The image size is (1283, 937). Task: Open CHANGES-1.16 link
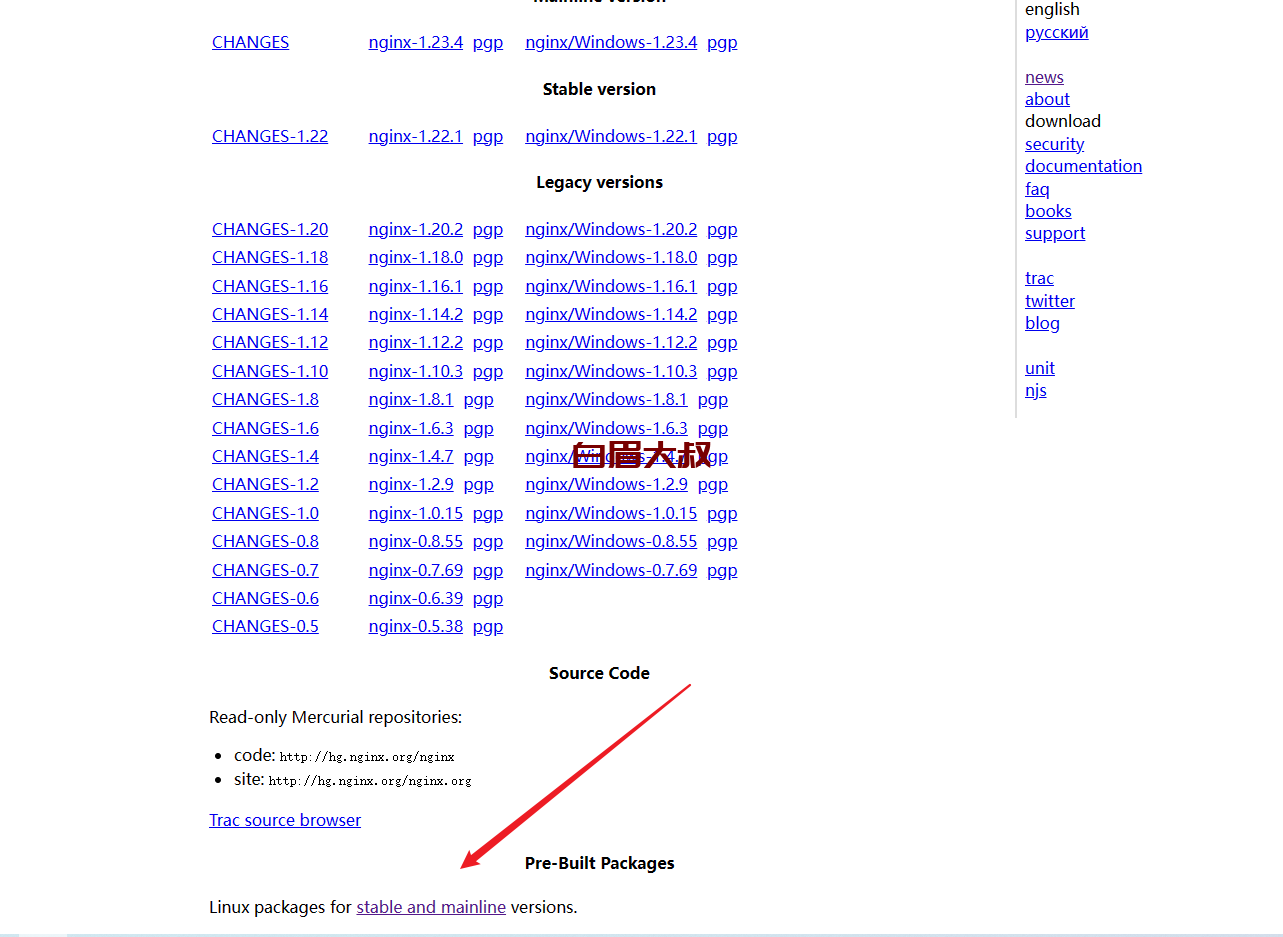(270, 286)
